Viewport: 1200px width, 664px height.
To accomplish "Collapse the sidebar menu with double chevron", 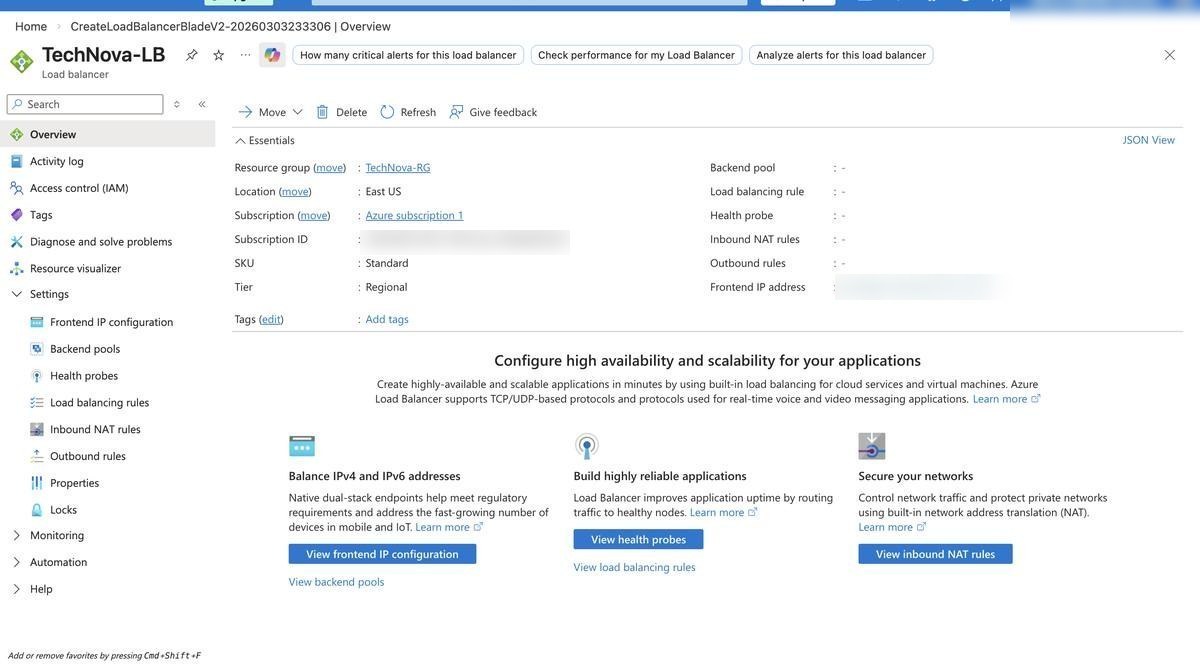I will (x=202, y=104).
